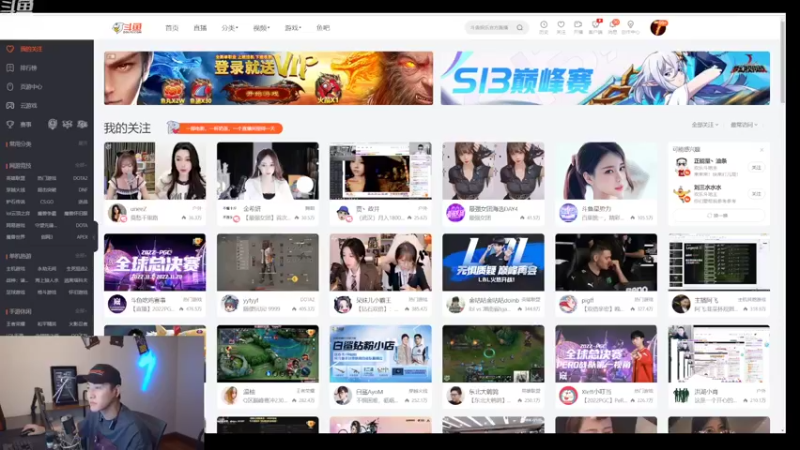Click the pigff streamer avatar

click(568, 304)
